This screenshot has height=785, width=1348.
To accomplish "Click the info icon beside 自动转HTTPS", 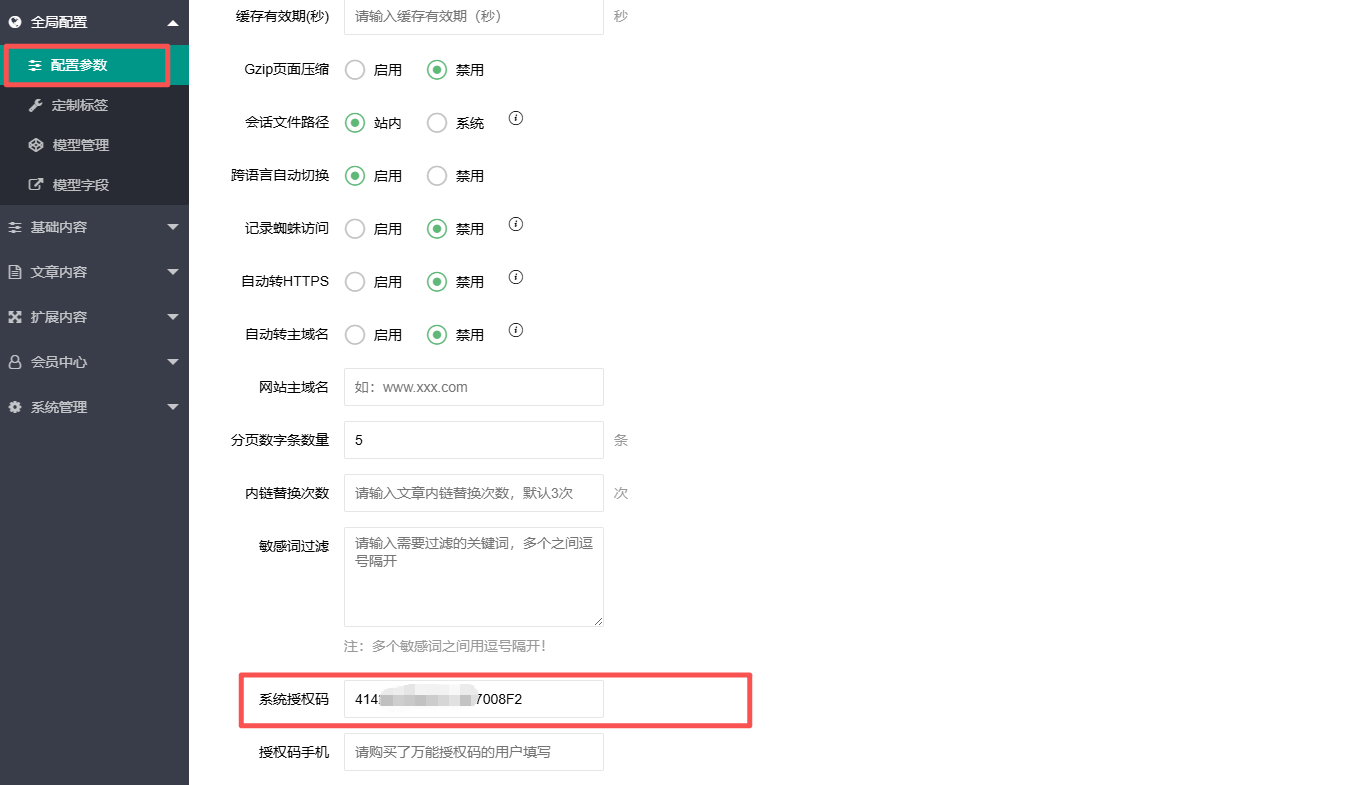I will click(516, 277).
